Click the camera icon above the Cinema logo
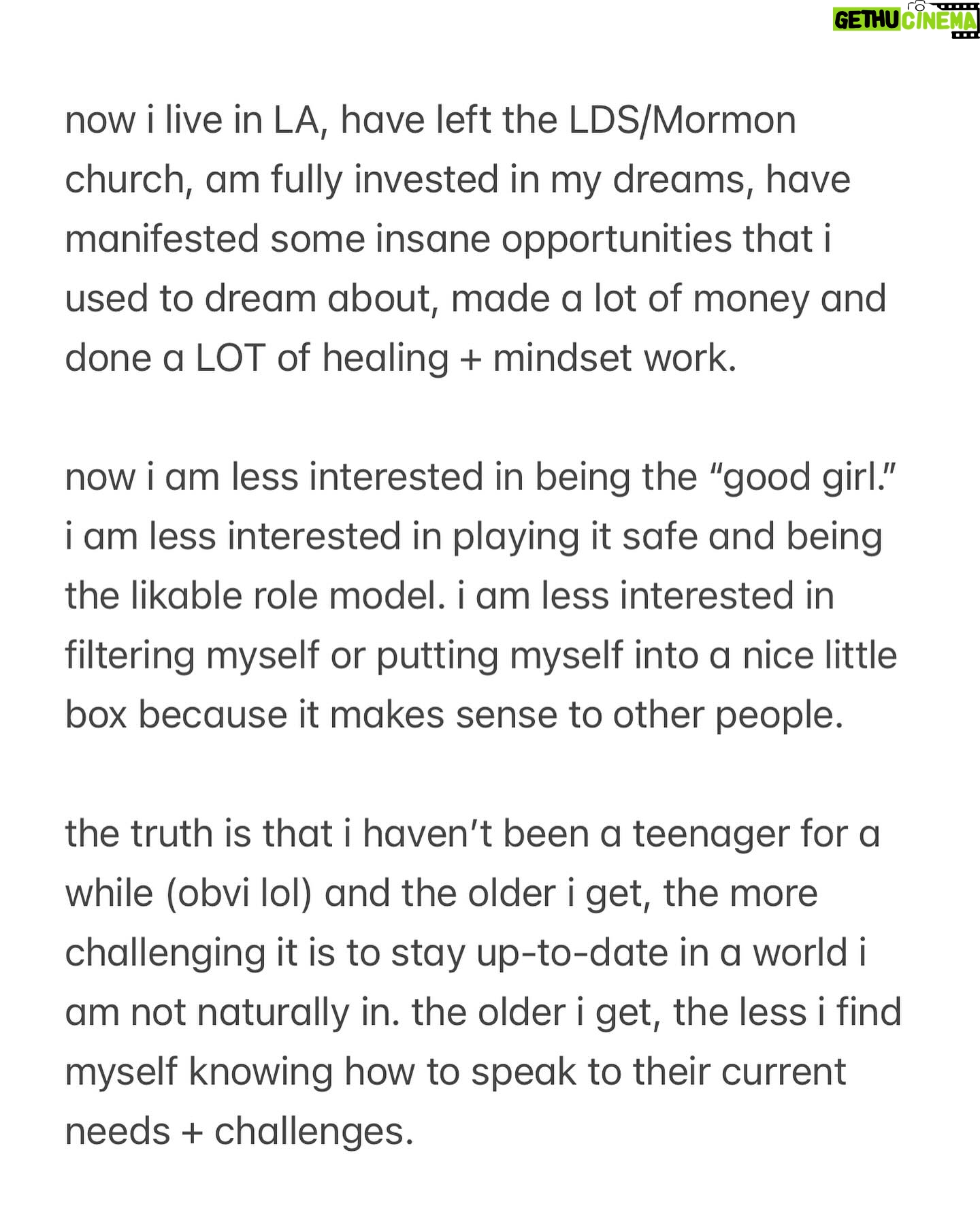Image resolution: width=980 pixels, height=1225 pixels. 920,6
